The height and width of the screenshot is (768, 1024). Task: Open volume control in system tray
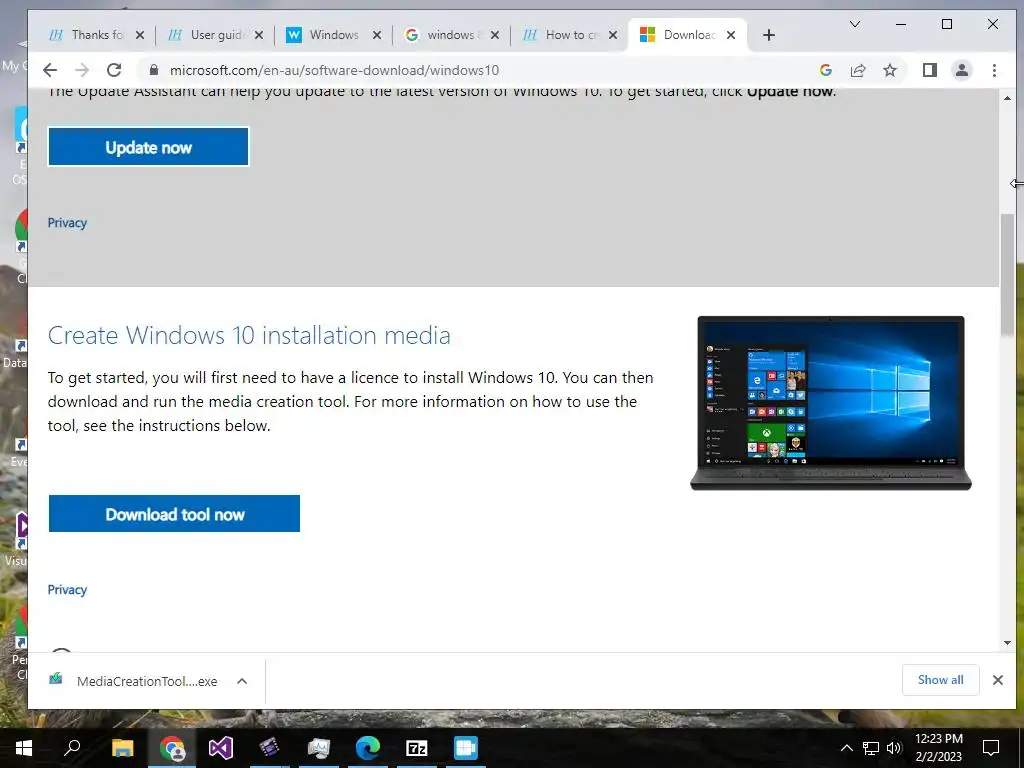894,748
